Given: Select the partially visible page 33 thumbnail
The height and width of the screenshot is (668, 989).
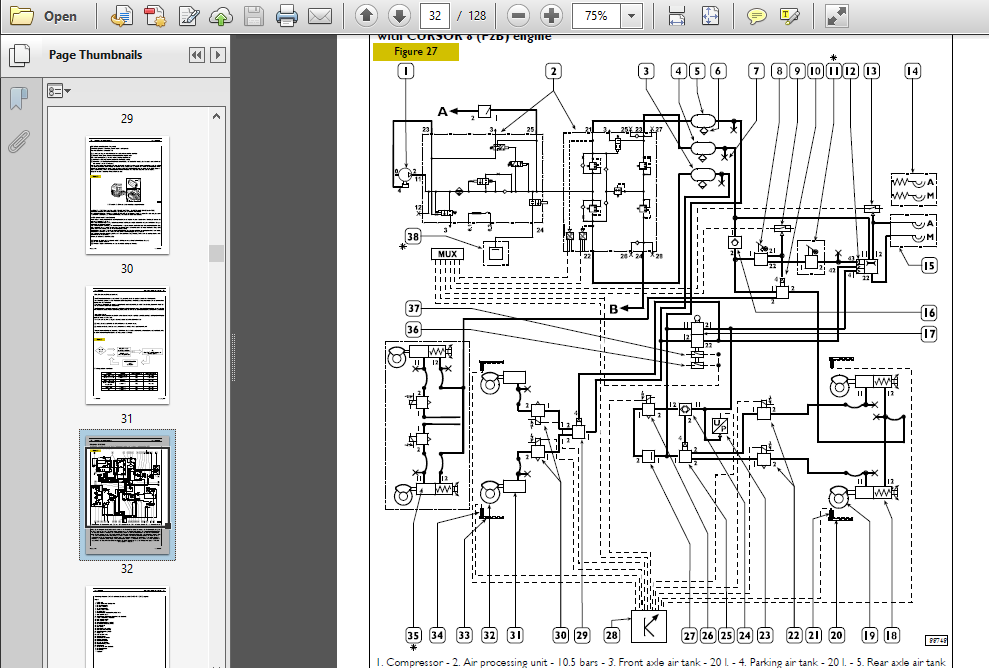Looking at the screenshot, I should coord(127,627).
